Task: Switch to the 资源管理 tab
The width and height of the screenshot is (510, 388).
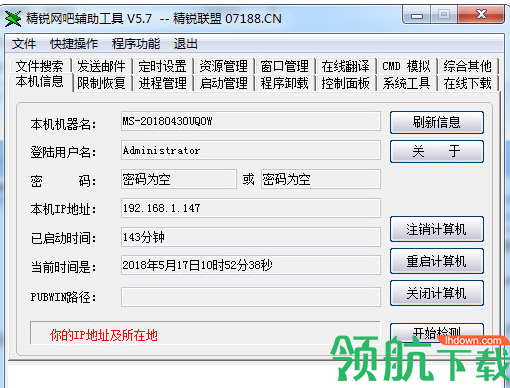Action: pyautogui.click(x=223, y=66)
